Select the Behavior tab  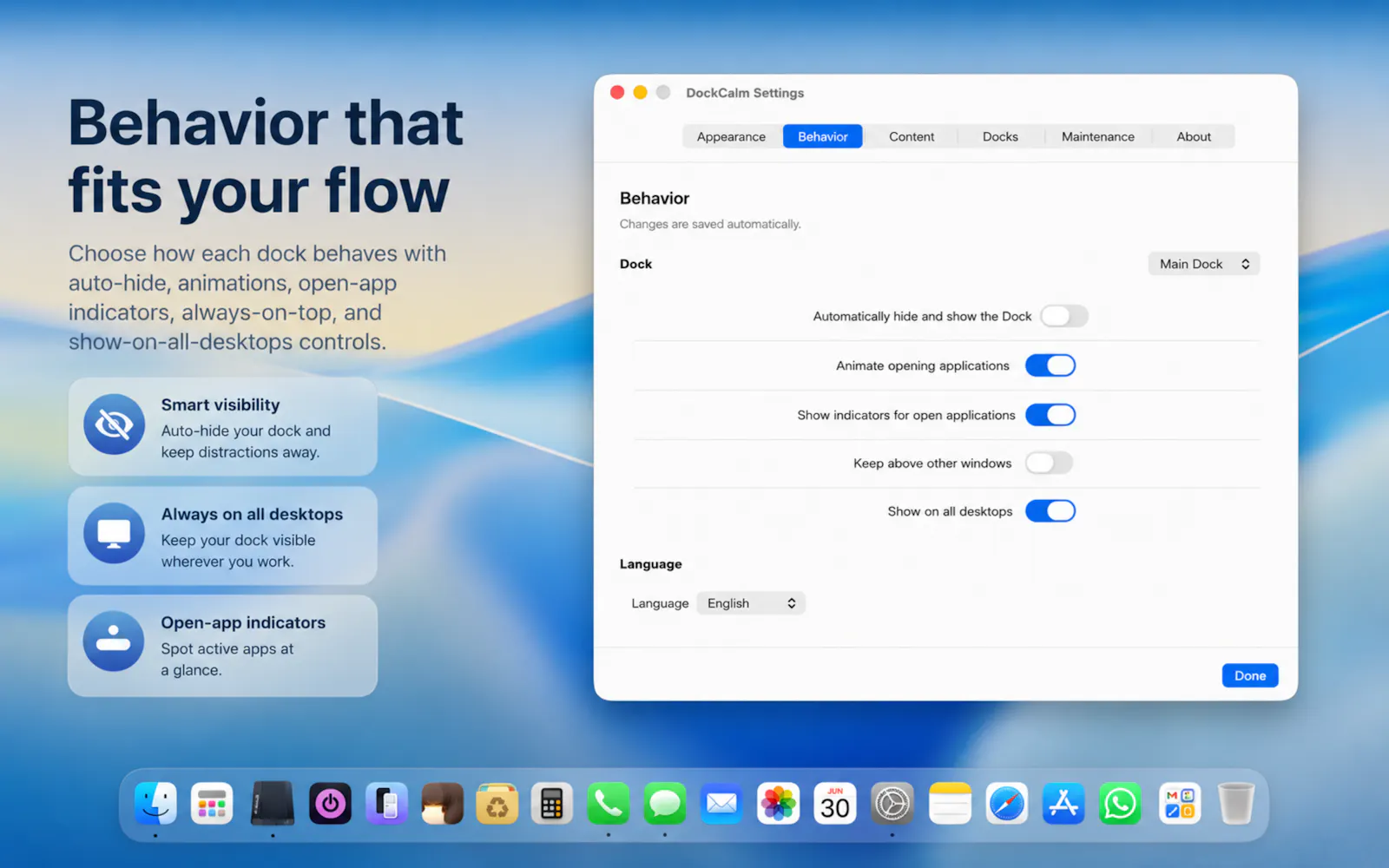823,136
